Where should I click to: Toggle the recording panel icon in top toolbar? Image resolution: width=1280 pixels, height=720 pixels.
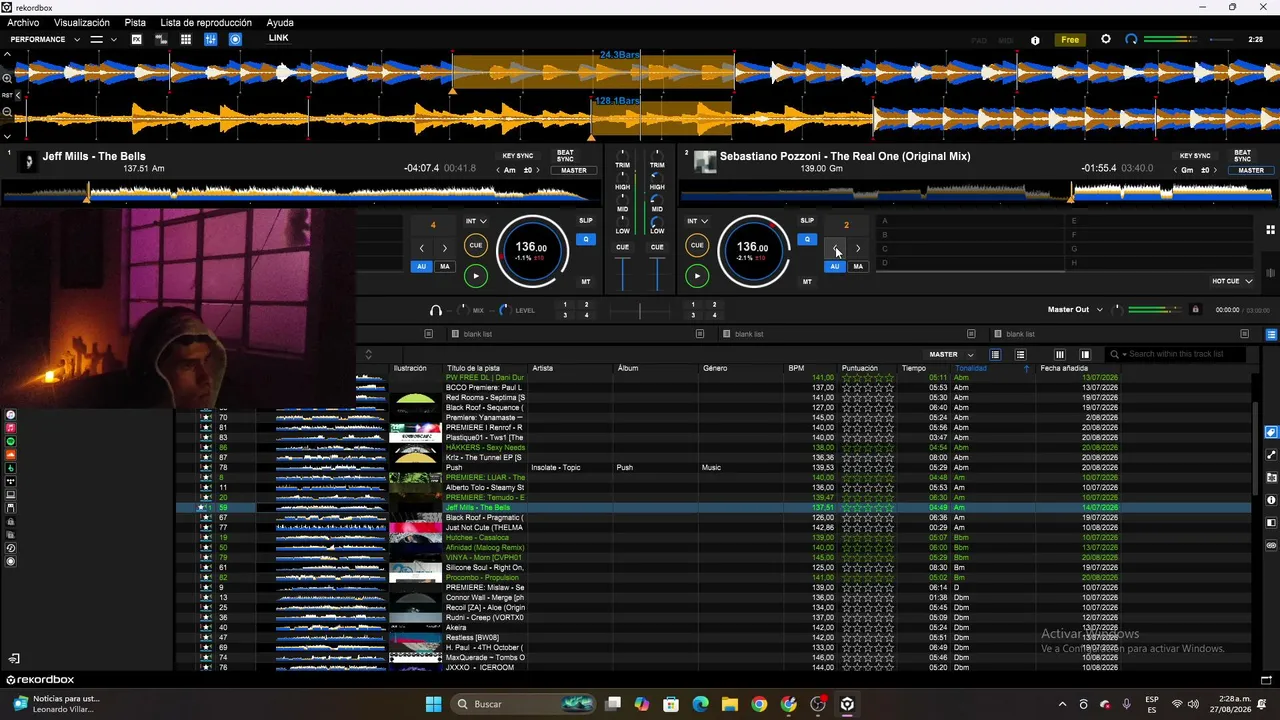pos(235,39)
